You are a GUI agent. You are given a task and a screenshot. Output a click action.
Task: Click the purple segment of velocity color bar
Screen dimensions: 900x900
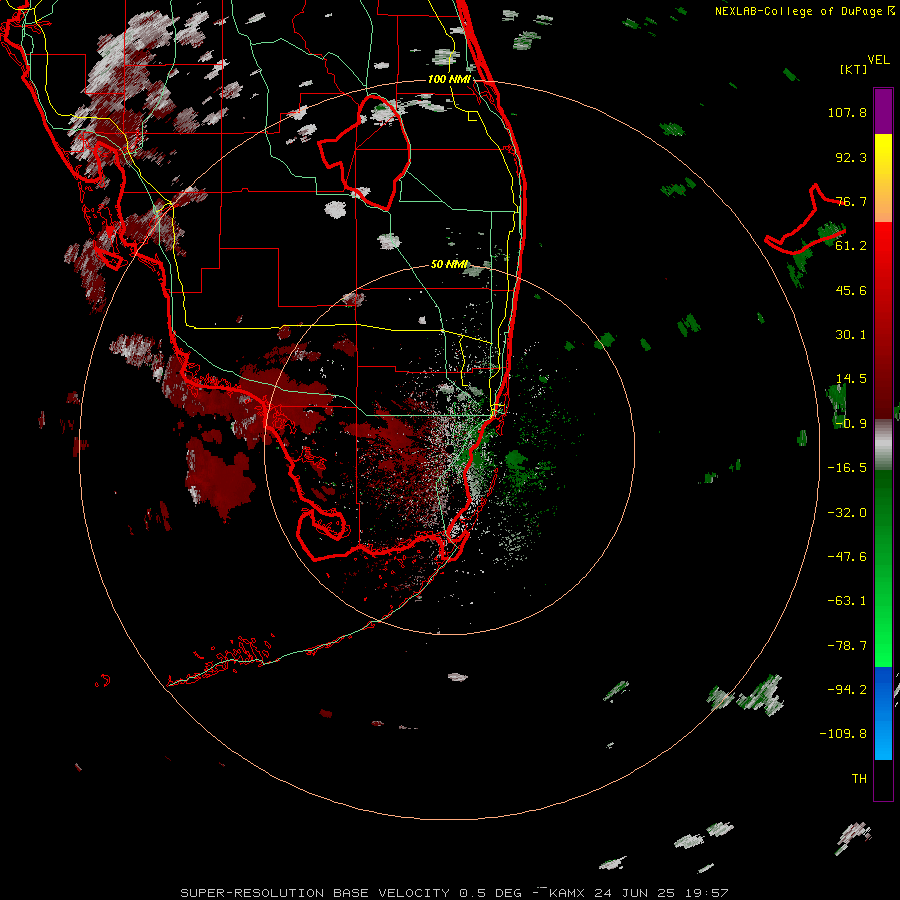click(883, 111)
